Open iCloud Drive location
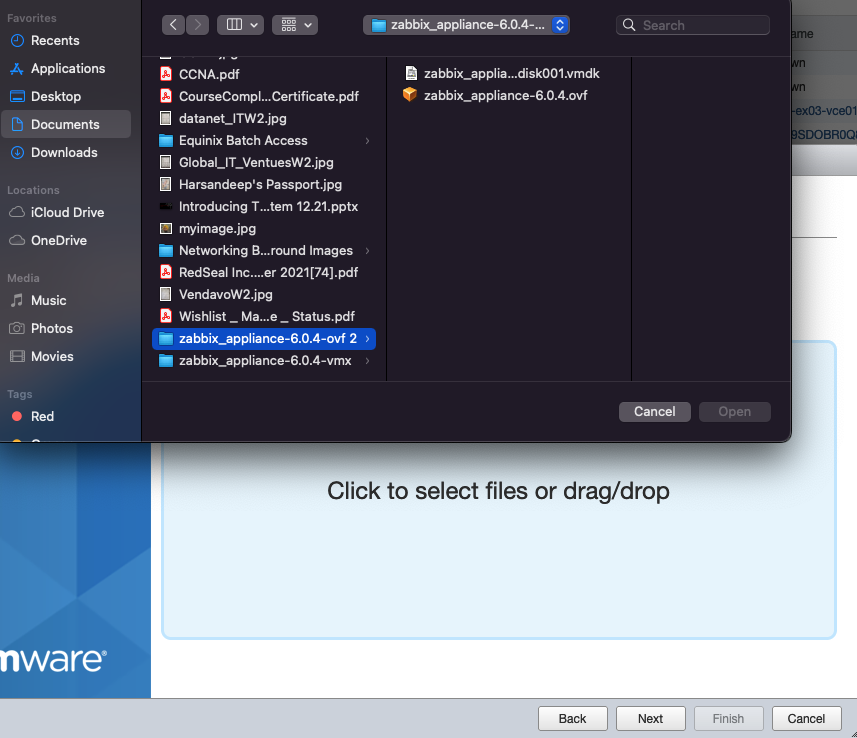 pyautogui.click(x=67, y=212)
